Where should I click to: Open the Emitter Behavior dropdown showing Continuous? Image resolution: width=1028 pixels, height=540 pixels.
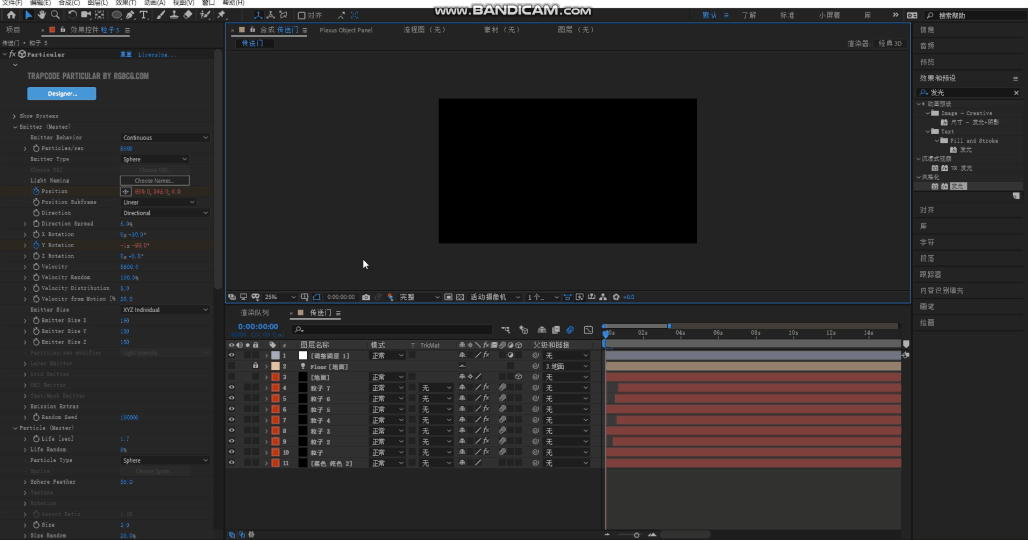pyautogui.click(x=164, y=137)
